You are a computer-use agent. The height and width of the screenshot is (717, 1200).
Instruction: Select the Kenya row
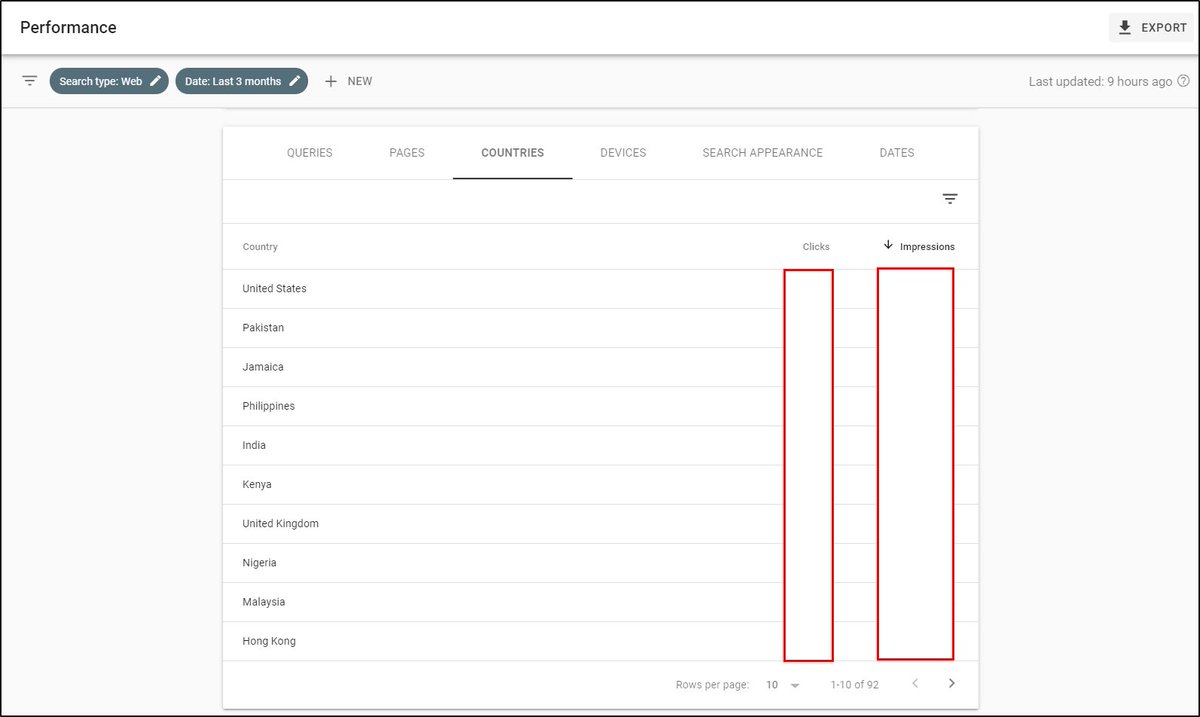coord(600,484)
